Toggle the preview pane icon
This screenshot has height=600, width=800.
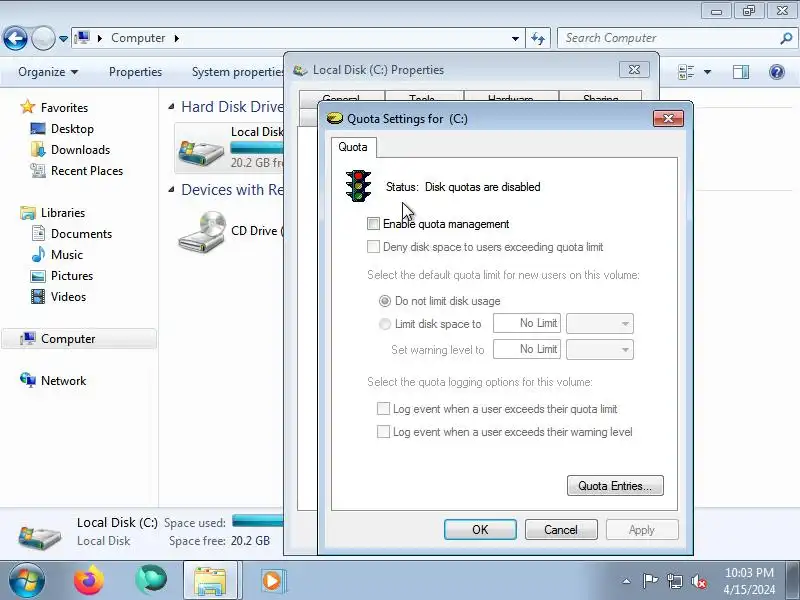coord(741,72)
